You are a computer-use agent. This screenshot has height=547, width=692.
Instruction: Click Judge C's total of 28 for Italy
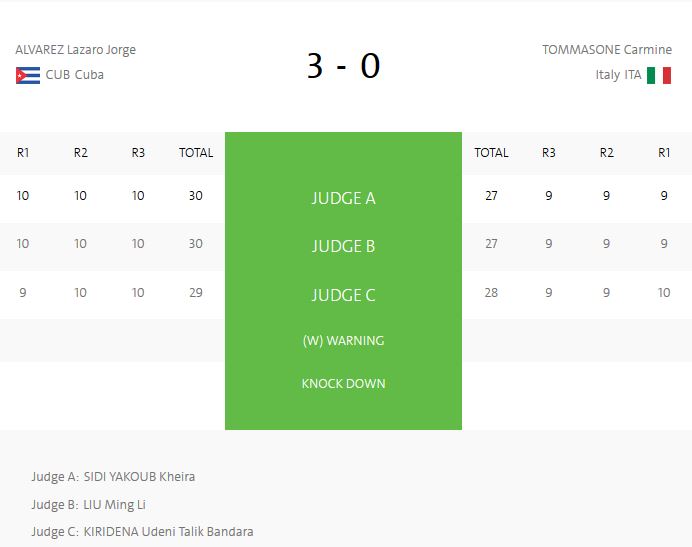(x=491, y=293)
